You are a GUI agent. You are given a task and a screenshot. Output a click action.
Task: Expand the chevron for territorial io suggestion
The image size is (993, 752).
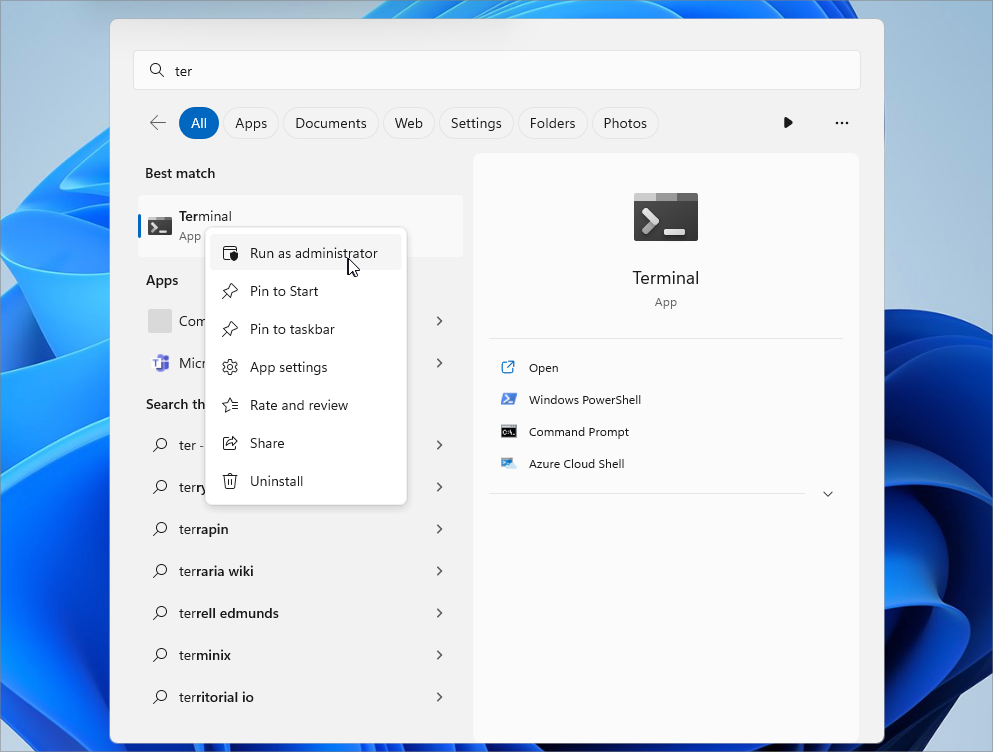(439, 697)
